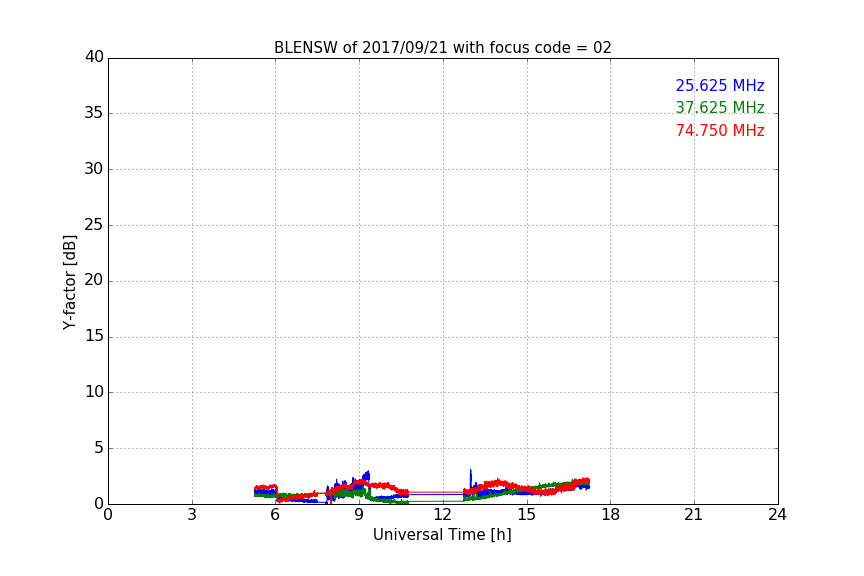Click the y-axis tick label '15'
This screenshot has width=864, height=576.
pos(94,336)
